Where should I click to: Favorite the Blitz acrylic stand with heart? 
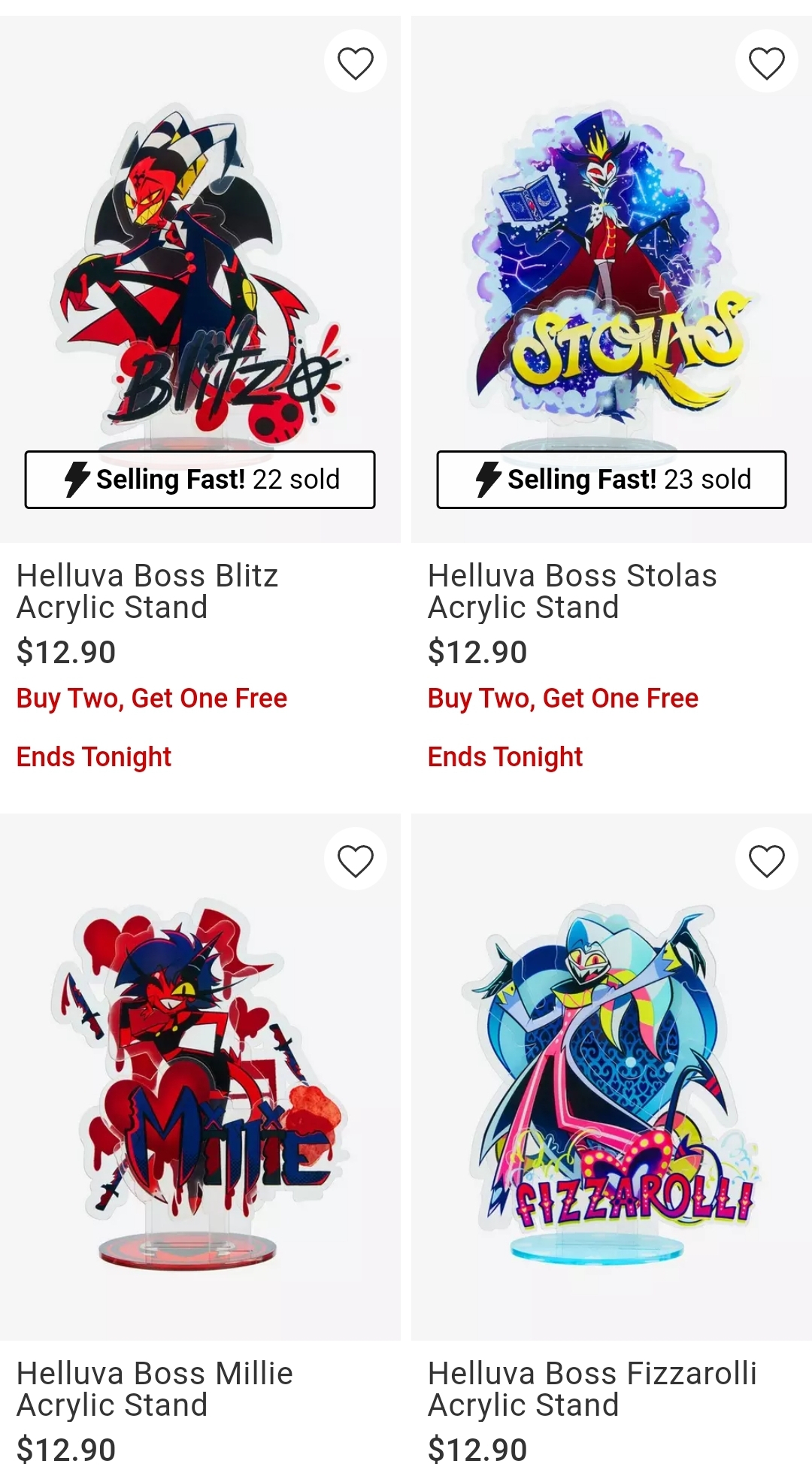[x=356, y=62]
